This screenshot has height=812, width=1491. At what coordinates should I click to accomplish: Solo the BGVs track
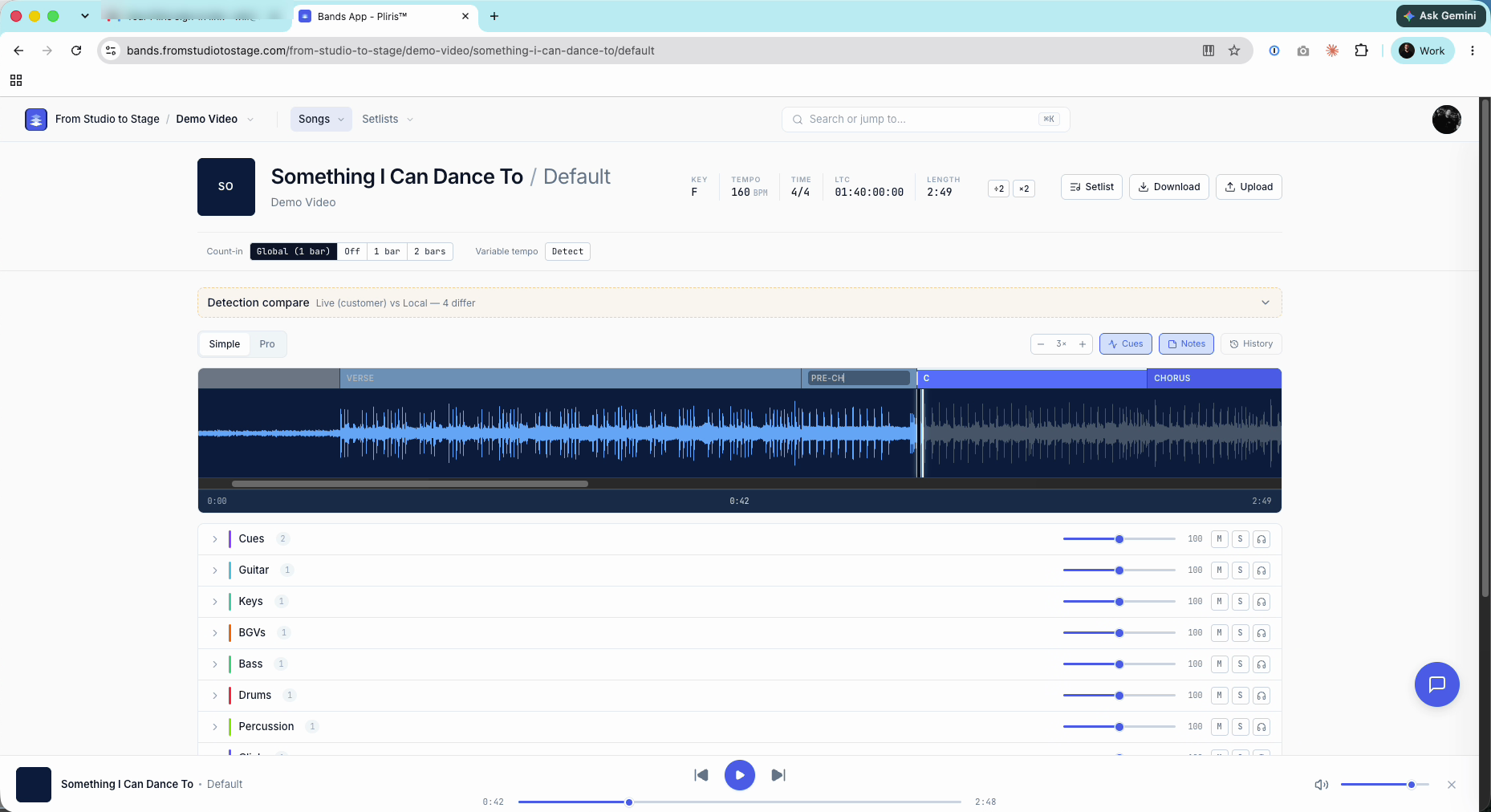coord(1241,633)
